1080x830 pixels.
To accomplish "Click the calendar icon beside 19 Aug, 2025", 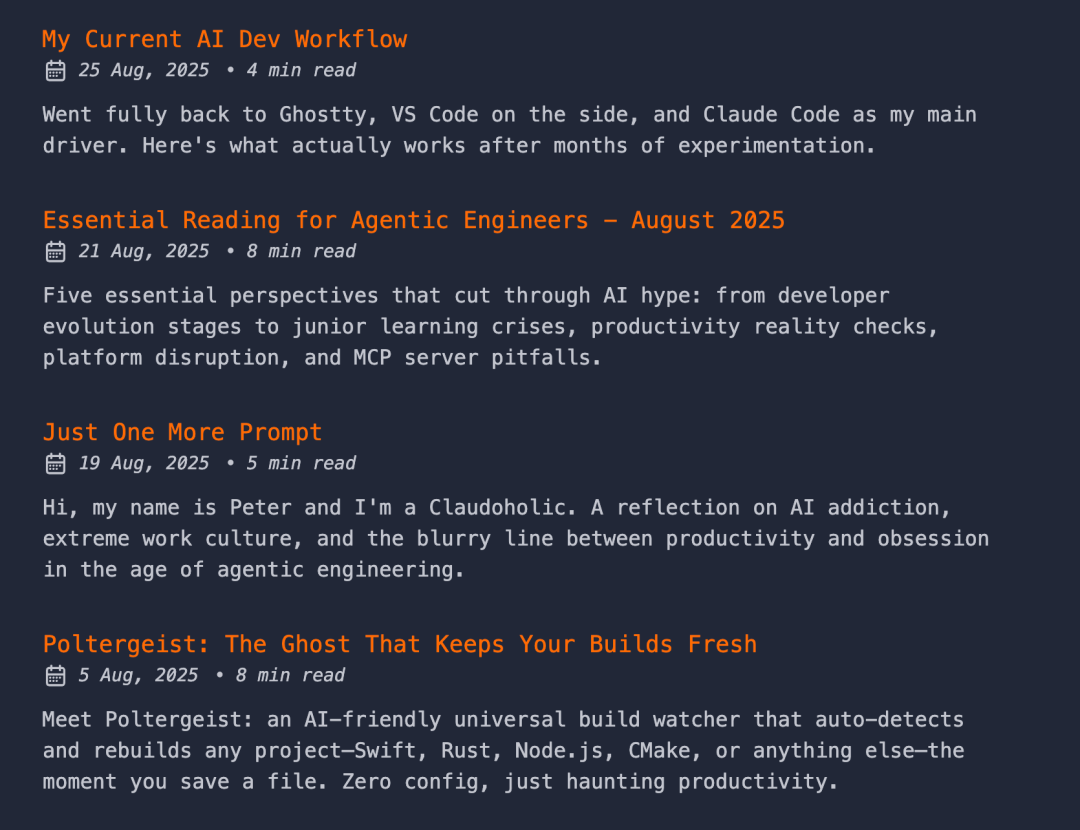I will 56,463.
